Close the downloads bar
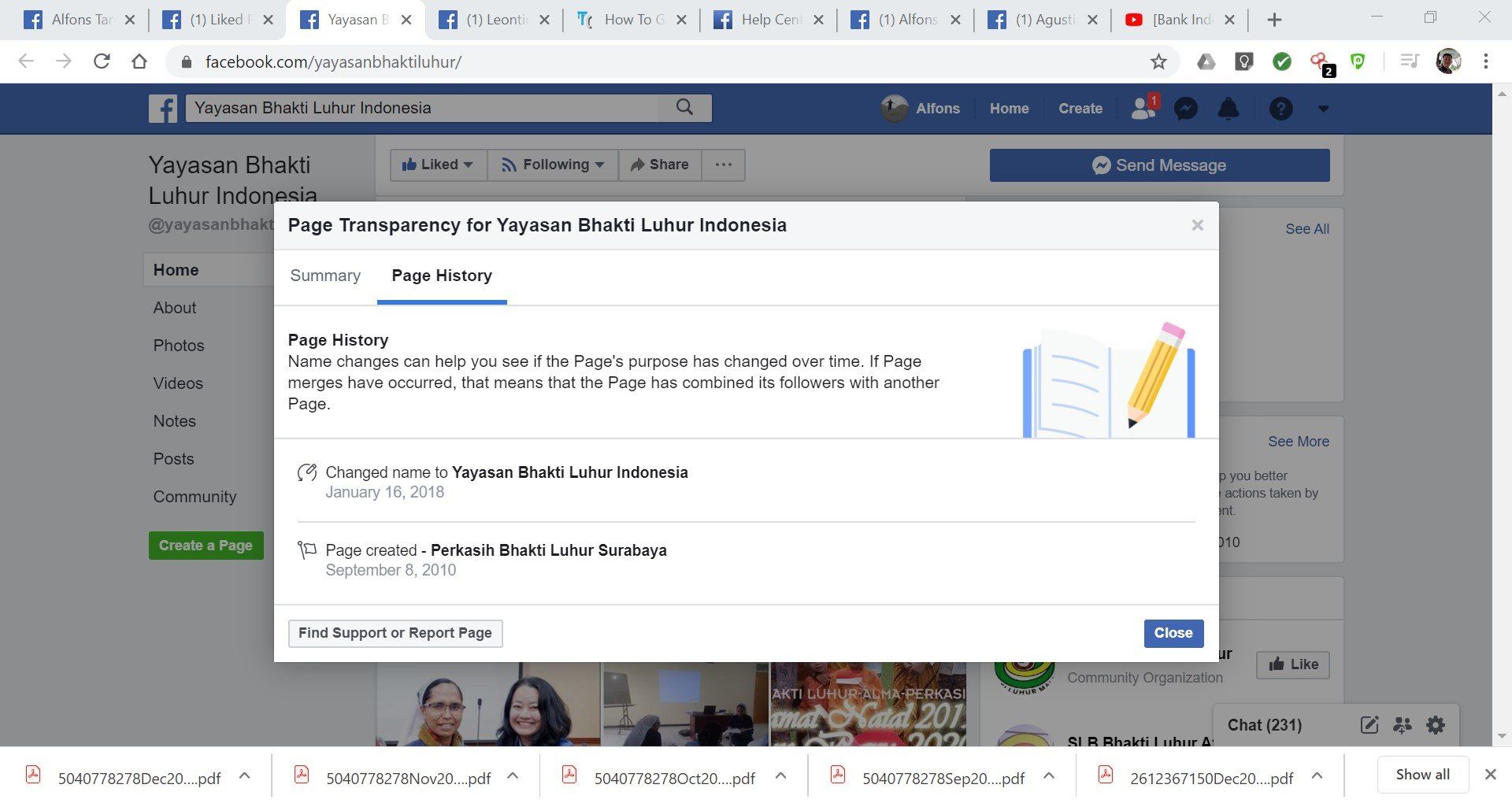Viewport: 1512px width, 803px height. (1490, 775)
